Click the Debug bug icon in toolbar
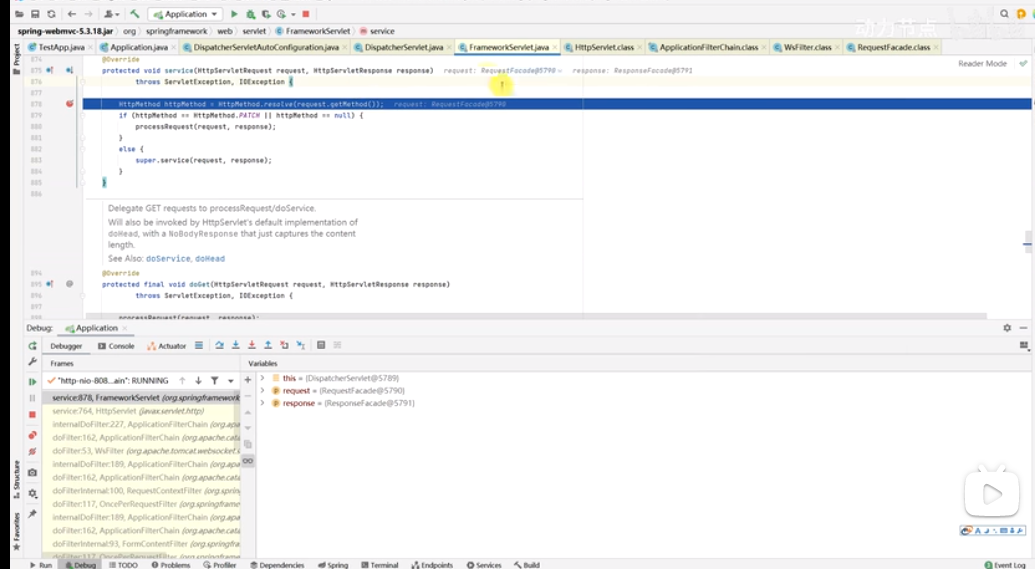Viewport: 1035px width, 569px height. (250, 14)
